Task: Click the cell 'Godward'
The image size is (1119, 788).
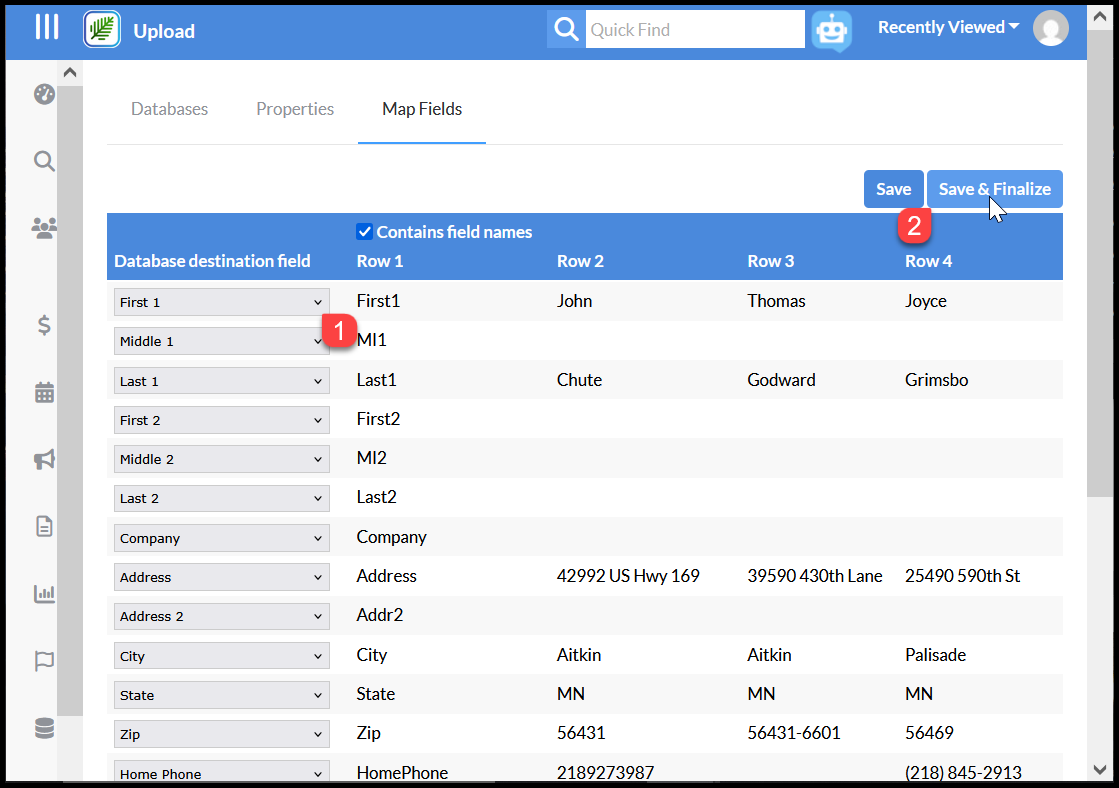Action: coord(781,380)
